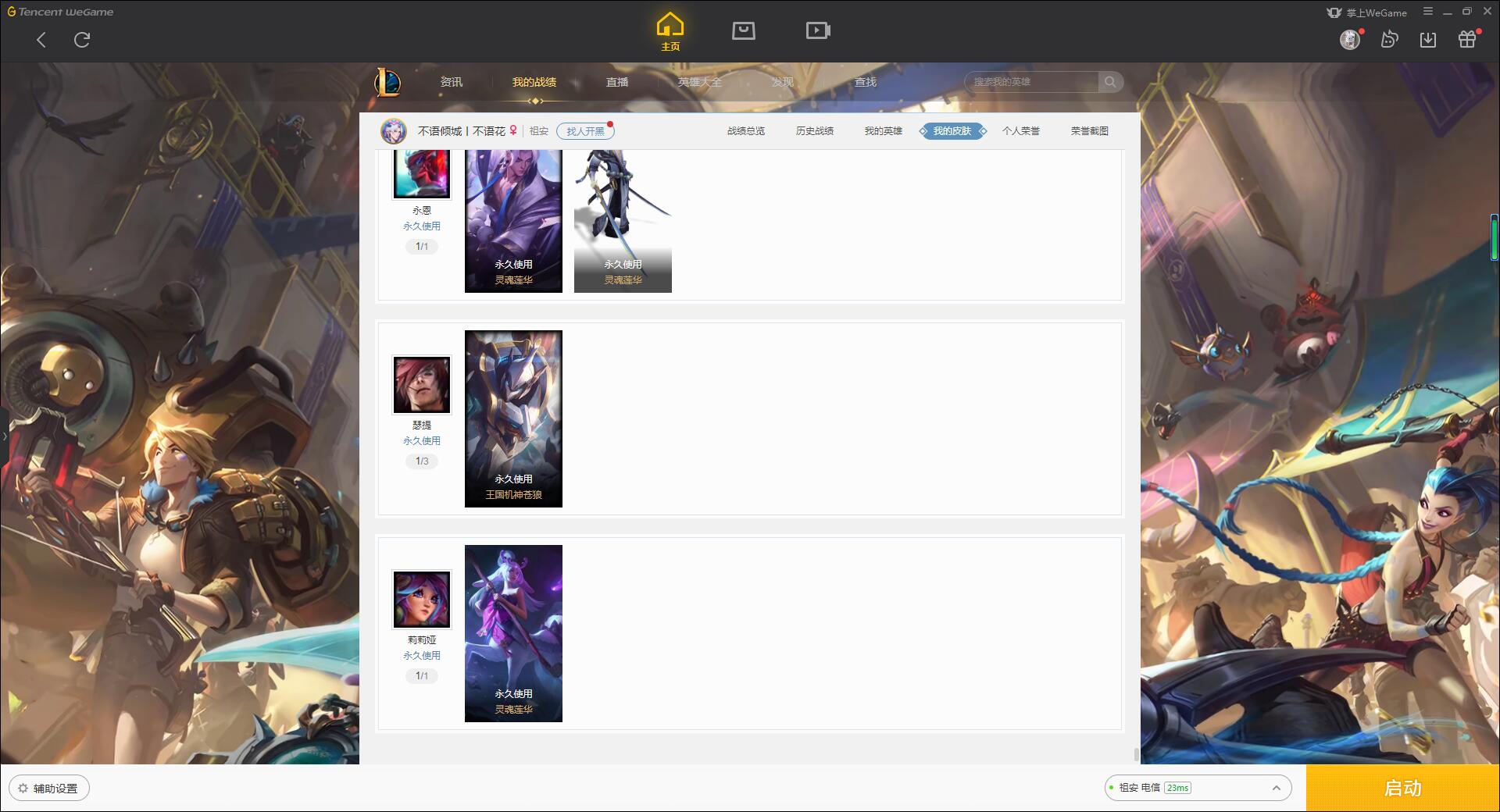Click the search magnifier button
Screen dimensions: 1500x812
[x=1110, y=82]
